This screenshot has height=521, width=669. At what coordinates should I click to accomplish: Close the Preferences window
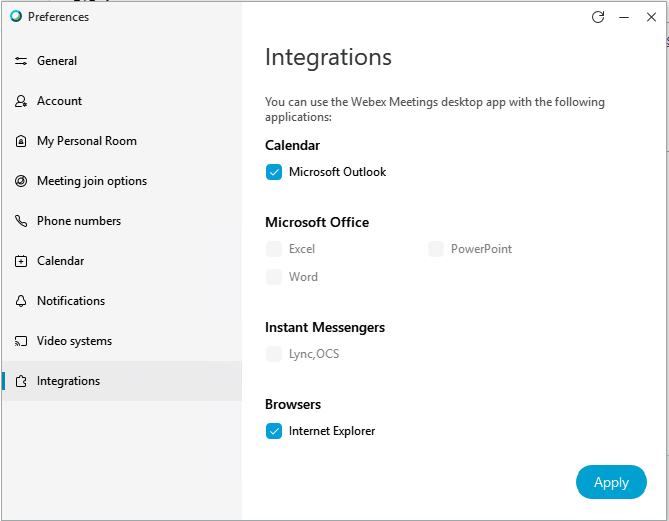(651, 17)
